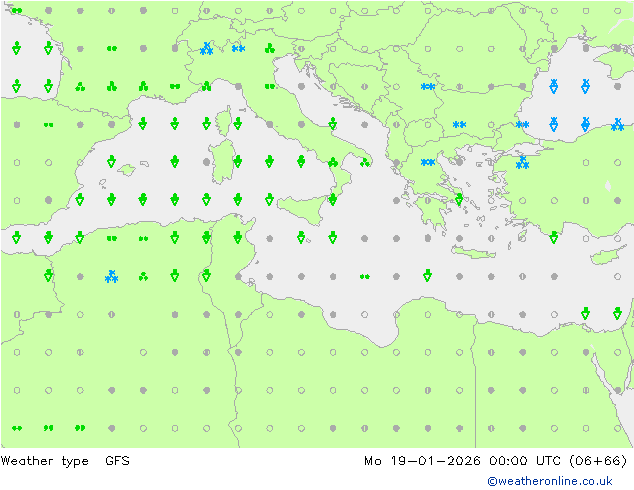The width and height of the screenshot is (634, 490).
Task: Click the 'Mo 19-01-2026 00:00 UTC (06+66)' timestamp
Action: coord(495,461)
